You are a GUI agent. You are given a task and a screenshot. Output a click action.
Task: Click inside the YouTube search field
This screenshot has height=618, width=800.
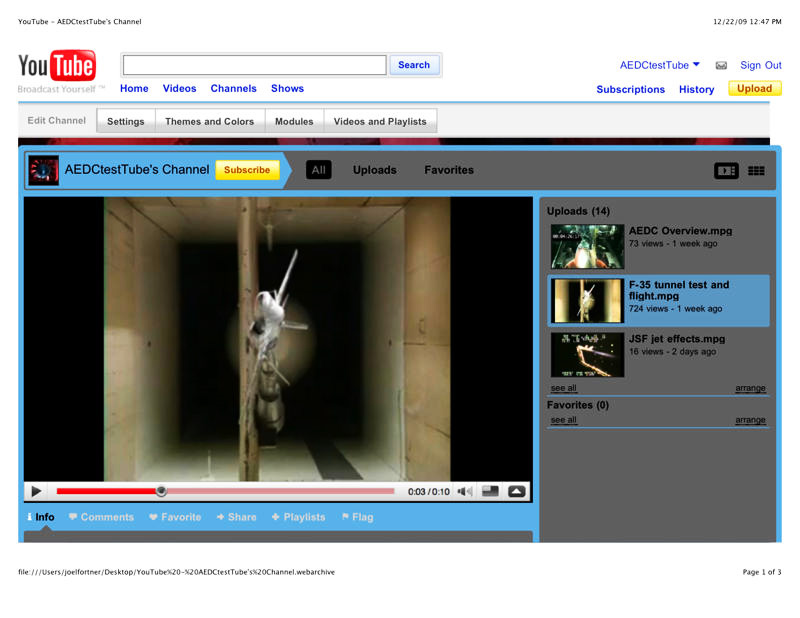tap(254, 65)
